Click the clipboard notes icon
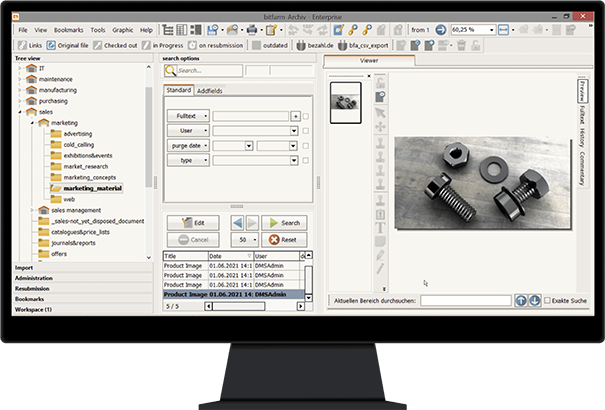 [271, 30]
